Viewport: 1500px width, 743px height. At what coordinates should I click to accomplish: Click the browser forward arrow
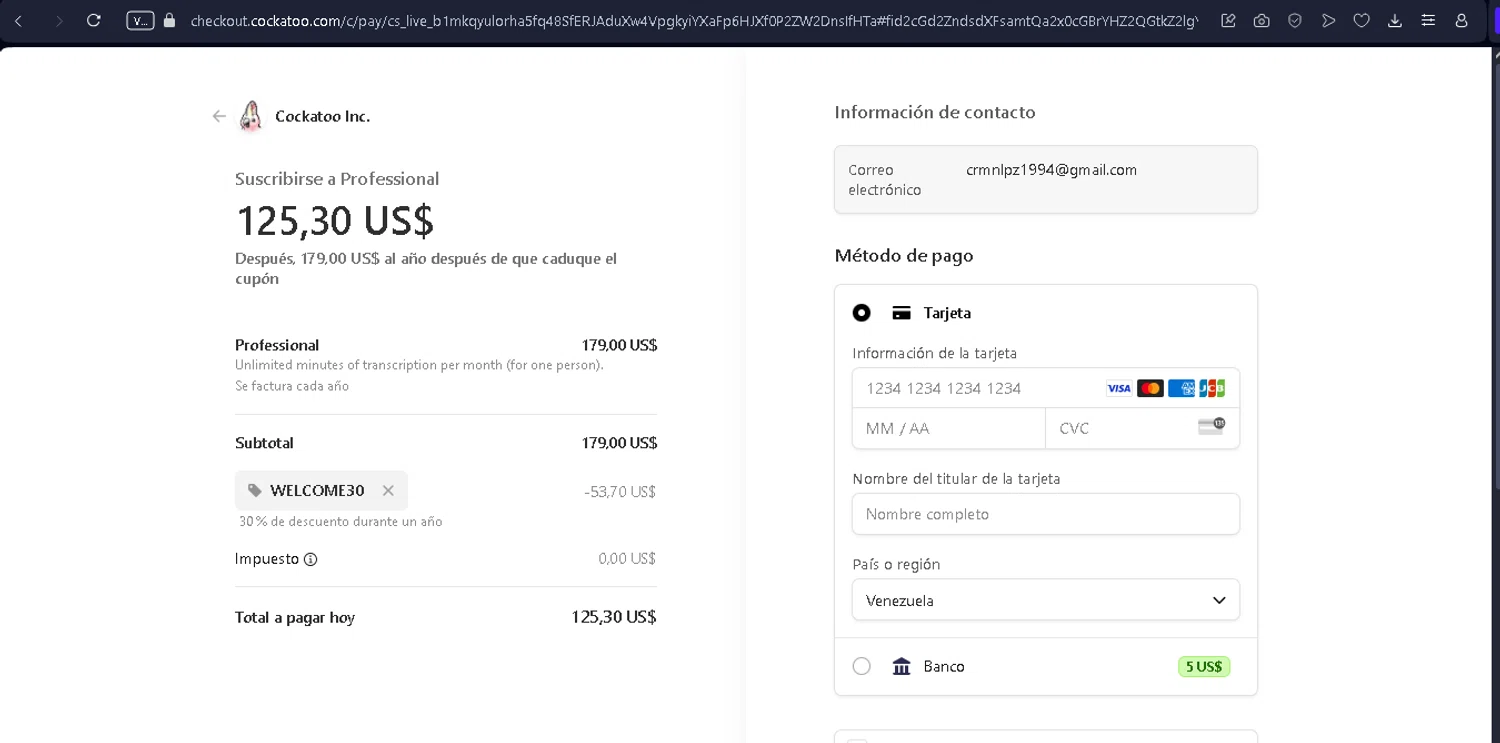point(58,20)
